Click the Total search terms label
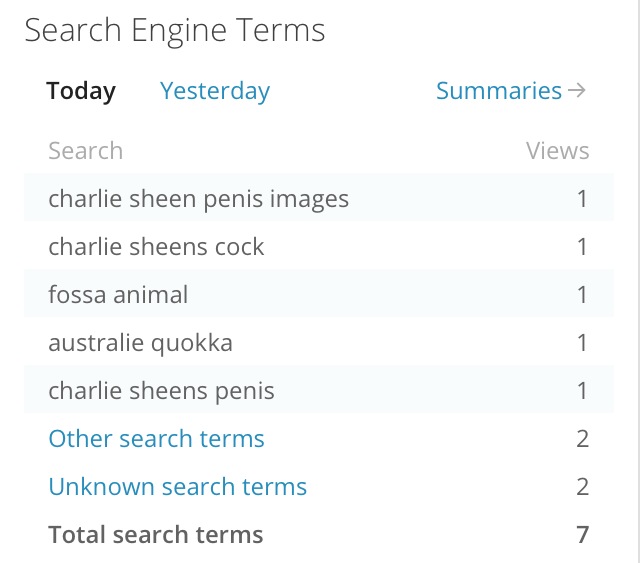Screen dimensions: 640x563 tap(155, 535)
